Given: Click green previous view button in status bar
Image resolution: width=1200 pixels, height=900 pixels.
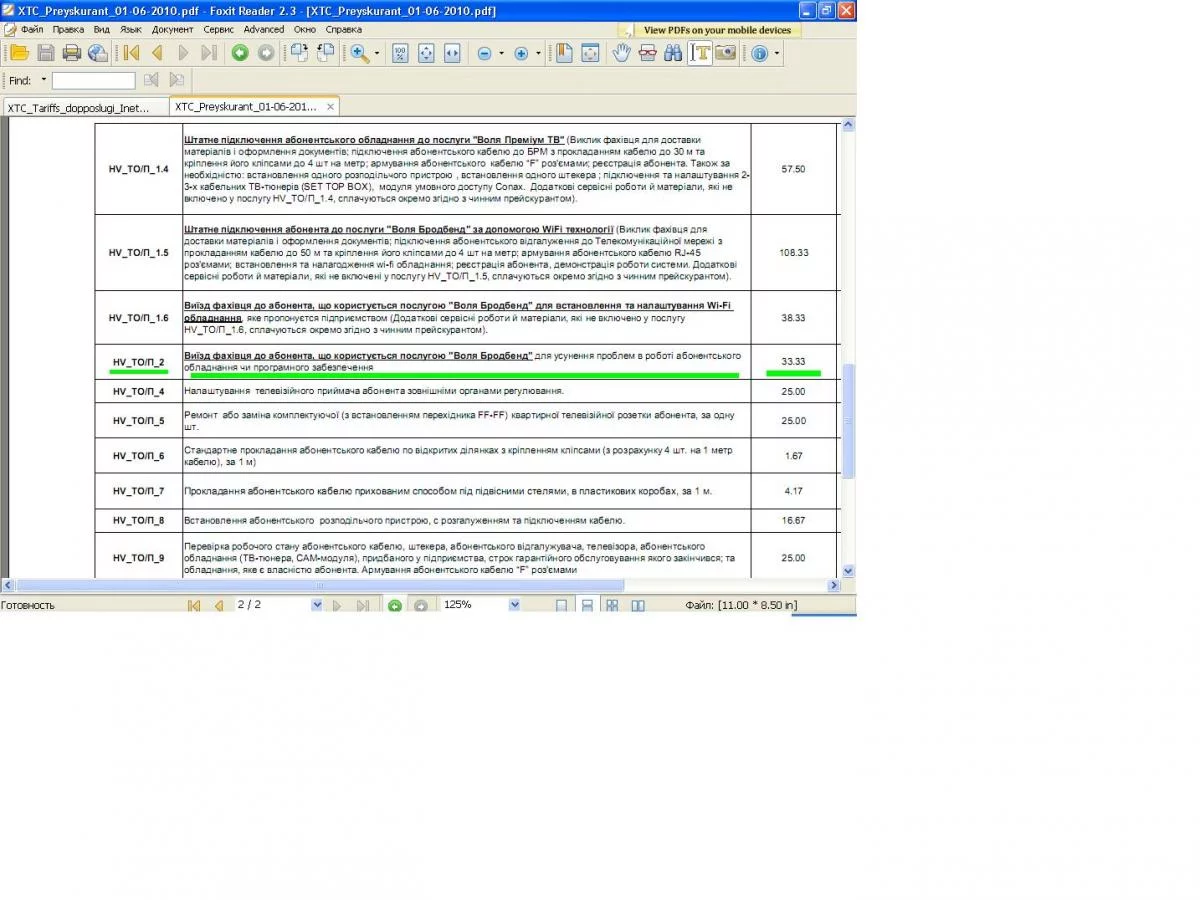Looking at the screenshot, I should [395, 606].
